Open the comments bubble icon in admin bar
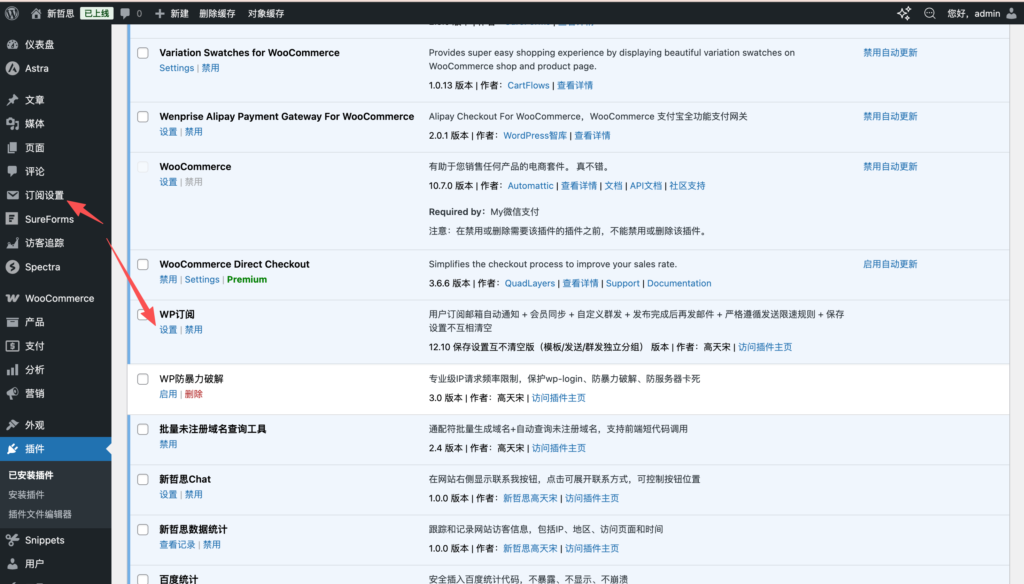The image size is (1024, 584). tap(125, 14)
